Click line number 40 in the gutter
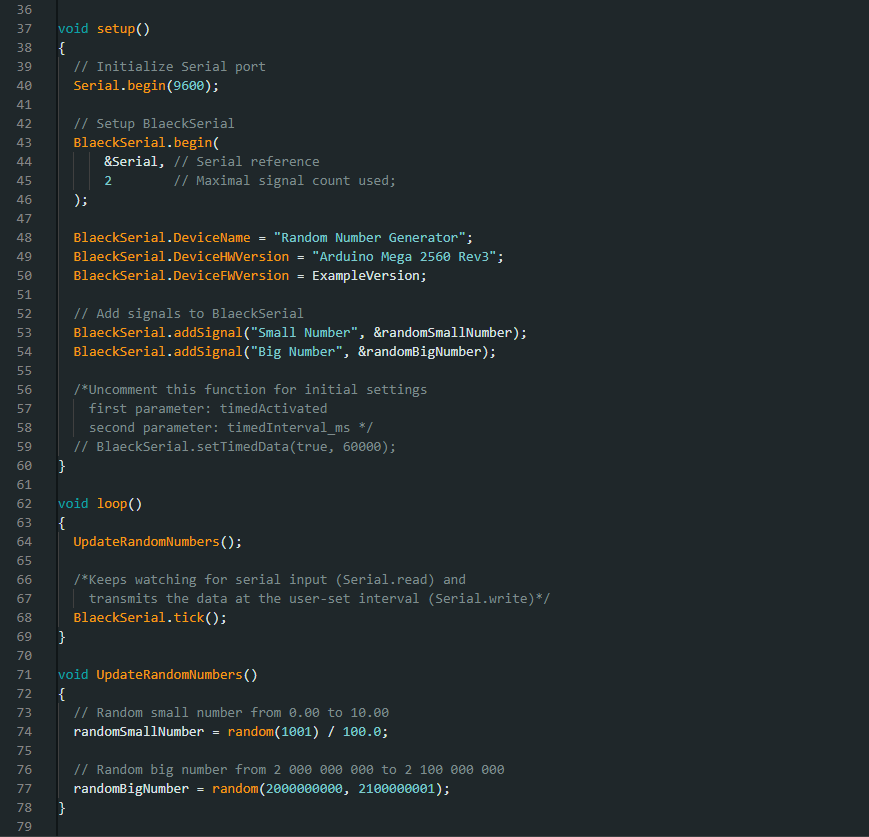The width and height of the screenshot is (869, 837). [x=23, y=85]
